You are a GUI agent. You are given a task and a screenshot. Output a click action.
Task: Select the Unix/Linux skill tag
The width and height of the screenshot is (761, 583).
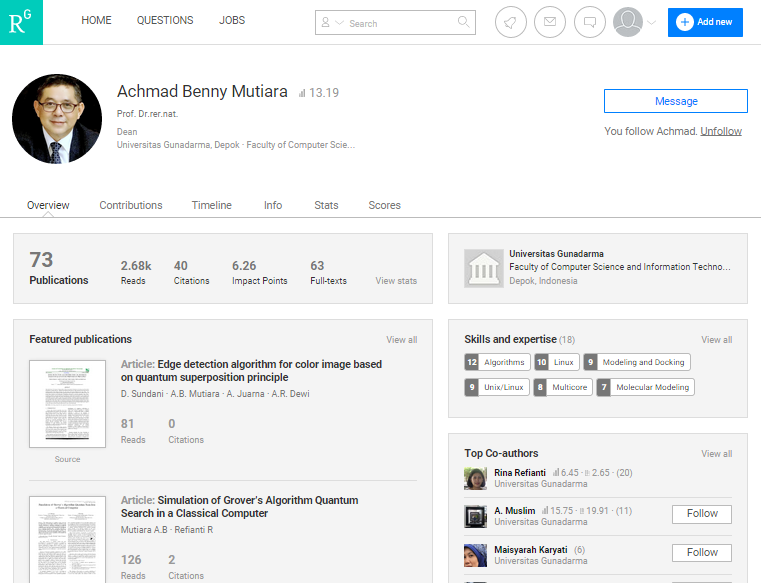497,387
